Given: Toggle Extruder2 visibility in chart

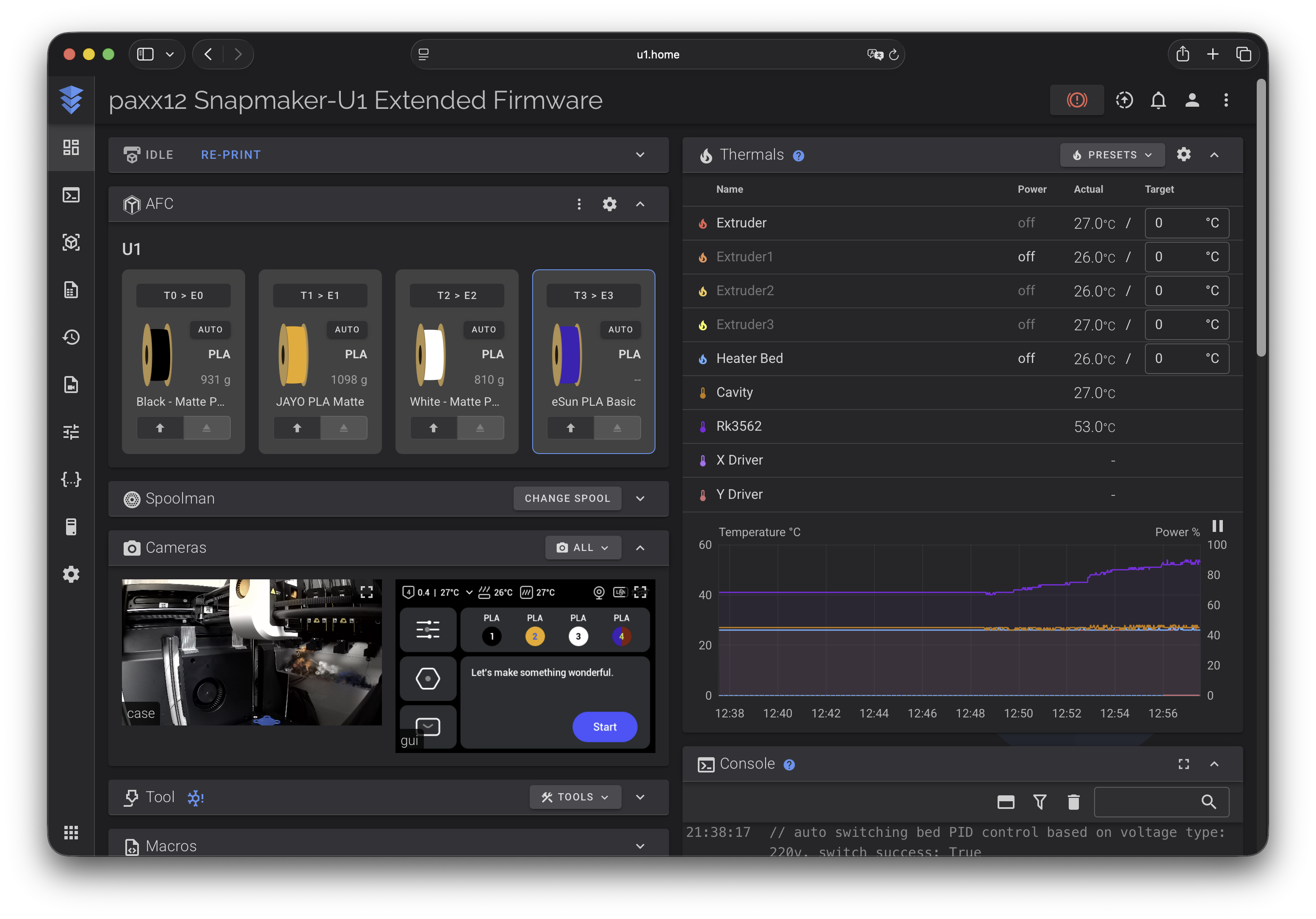Looking at the screenshot, I should coord(744,291).
